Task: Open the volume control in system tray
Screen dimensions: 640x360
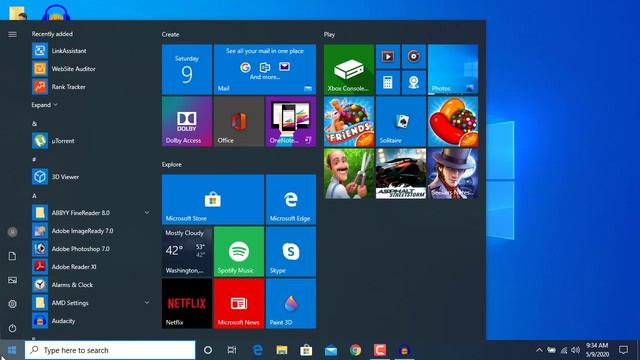Action: (576, 350)
